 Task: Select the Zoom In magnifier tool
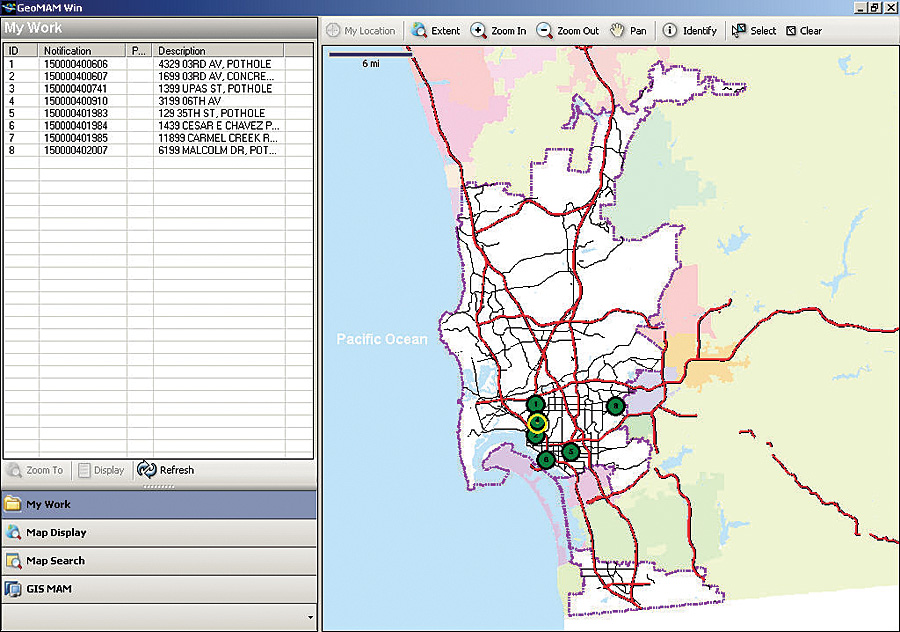click(498, 31)
